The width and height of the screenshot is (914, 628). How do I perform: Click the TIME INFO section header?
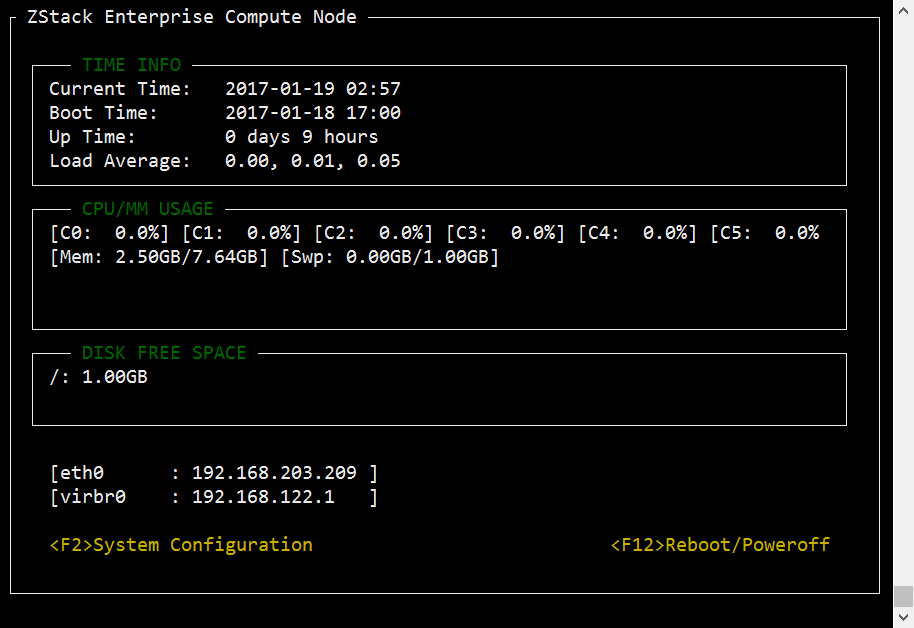coord(132,65)
